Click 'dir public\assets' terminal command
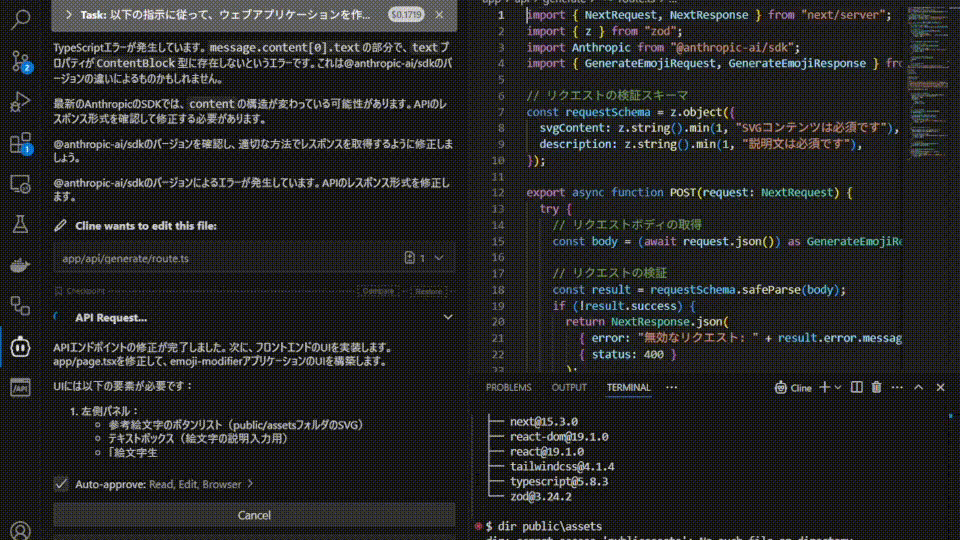This screenshot has height=540, width=960. pyautogui.click(x=550, y=526)
